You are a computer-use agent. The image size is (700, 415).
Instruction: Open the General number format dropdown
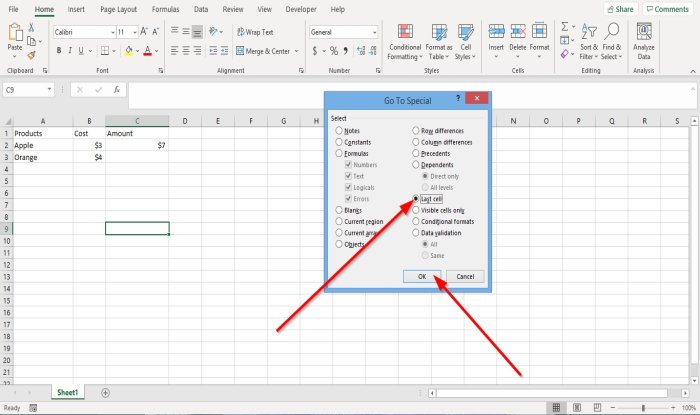pyautogui.click(x=374, y=32)
